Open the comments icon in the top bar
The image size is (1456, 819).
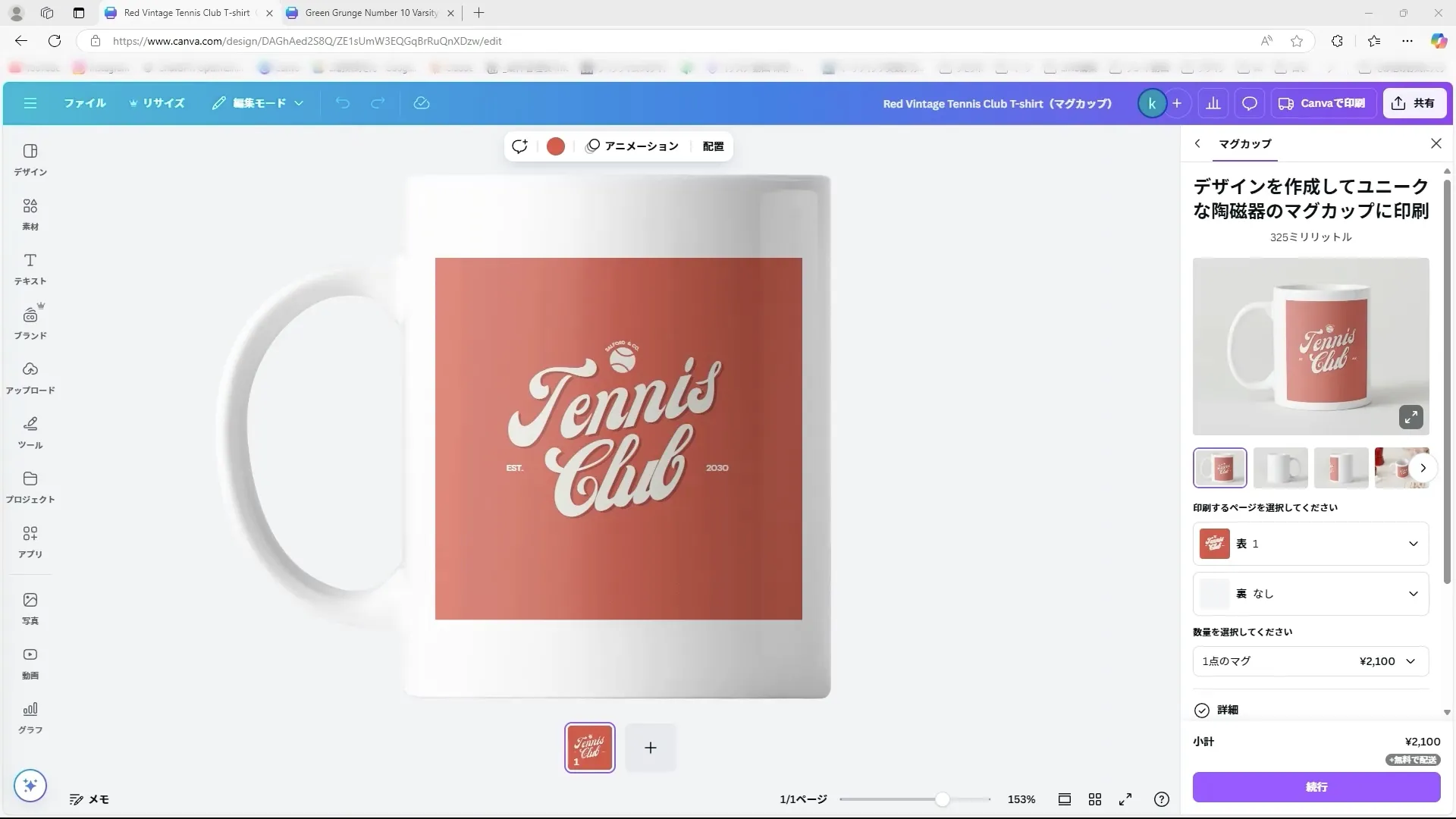click(1248, 103)
